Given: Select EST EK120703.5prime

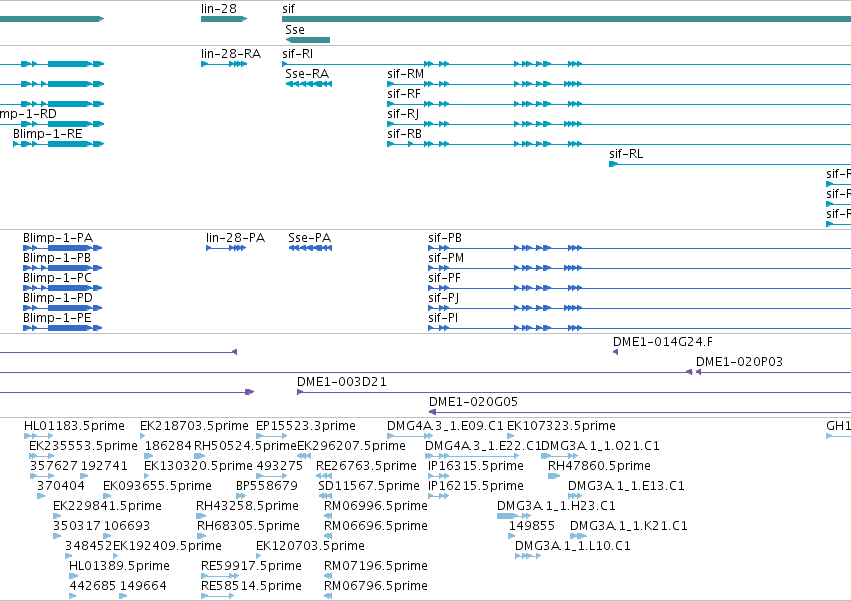Looking at the screenshot, I should [259, 556].
